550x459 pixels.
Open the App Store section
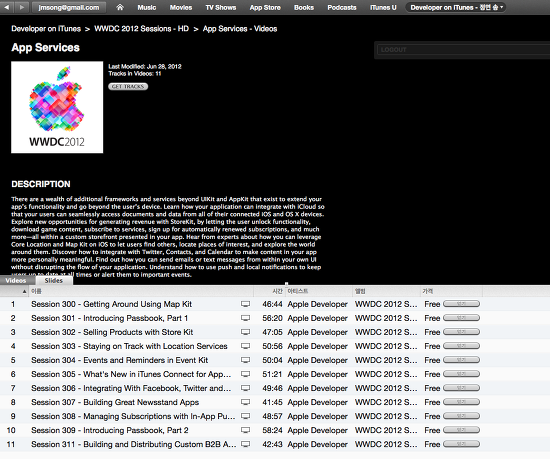click(265, 7)
